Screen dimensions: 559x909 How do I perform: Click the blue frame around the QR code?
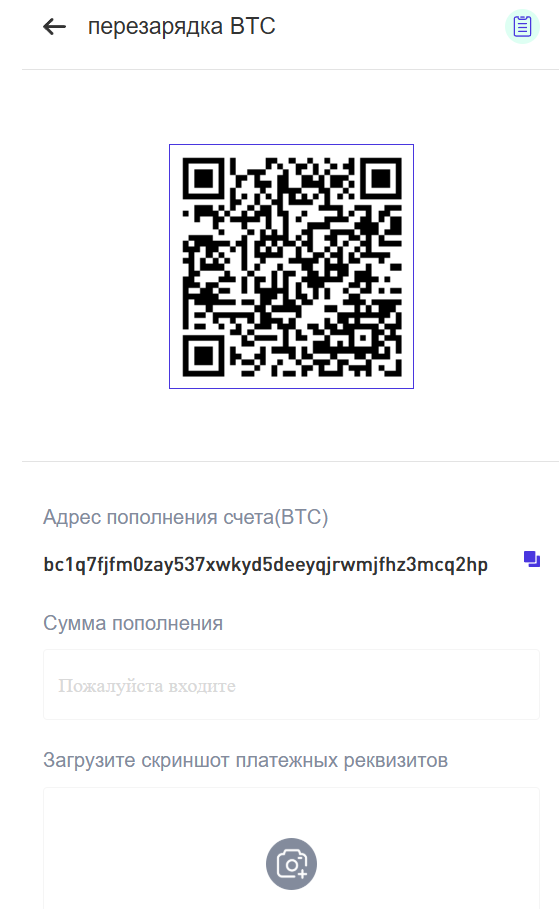click(x=291, y=145)
